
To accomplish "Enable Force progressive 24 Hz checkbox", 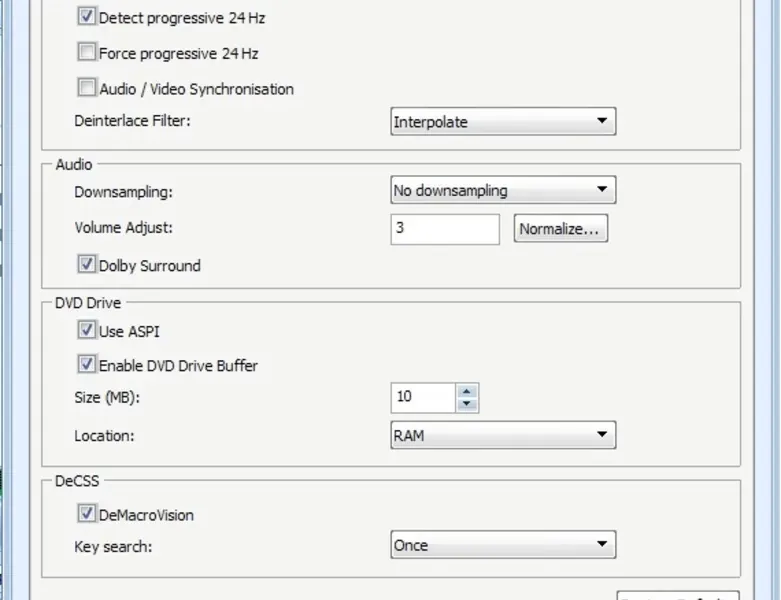I will (87, 53).
